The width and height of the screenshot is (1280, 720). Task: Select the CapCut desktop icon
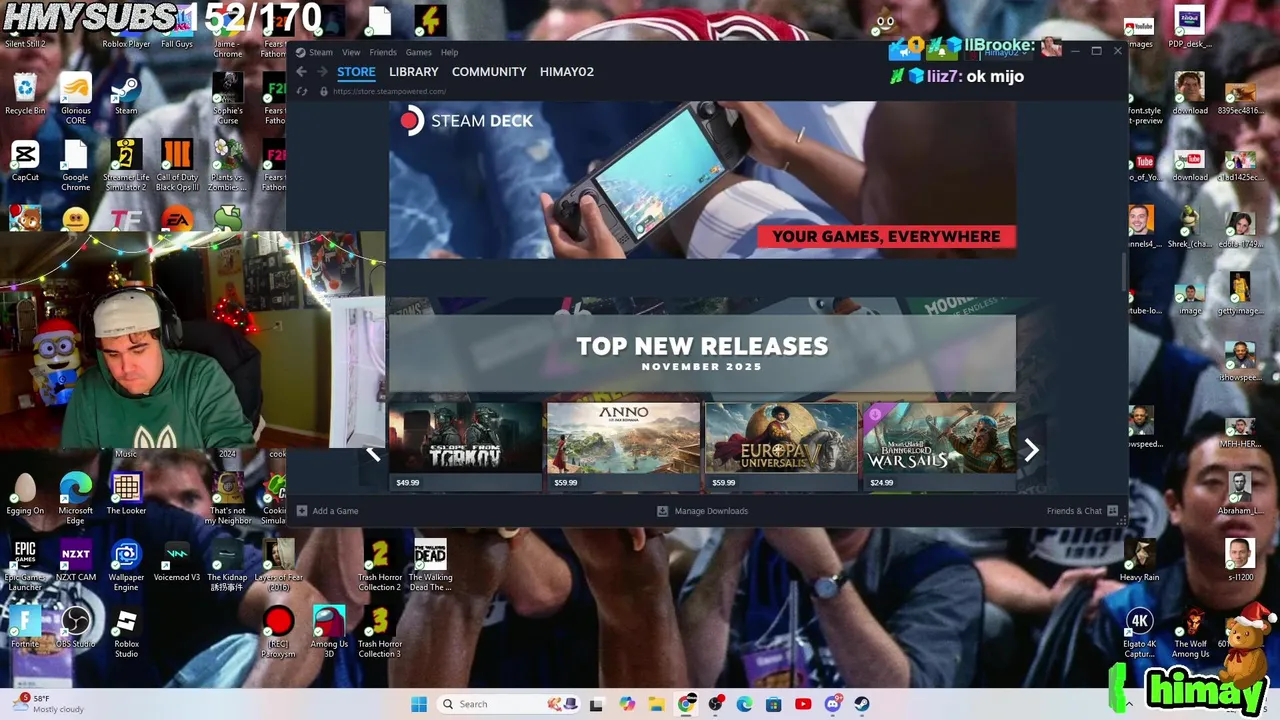click(25, 161)
